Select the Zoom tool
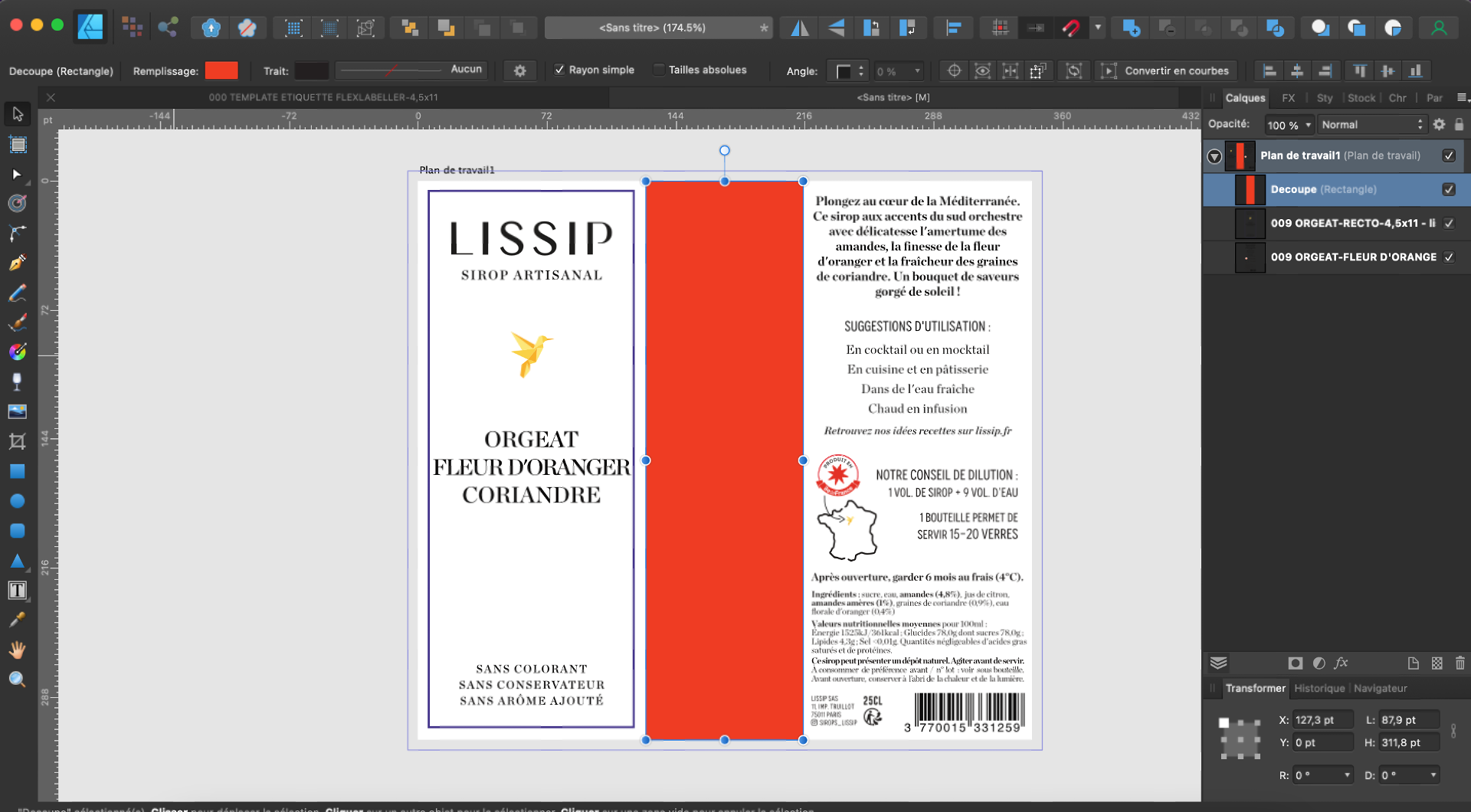This screenshot has height=812, width=1471. 18,679
